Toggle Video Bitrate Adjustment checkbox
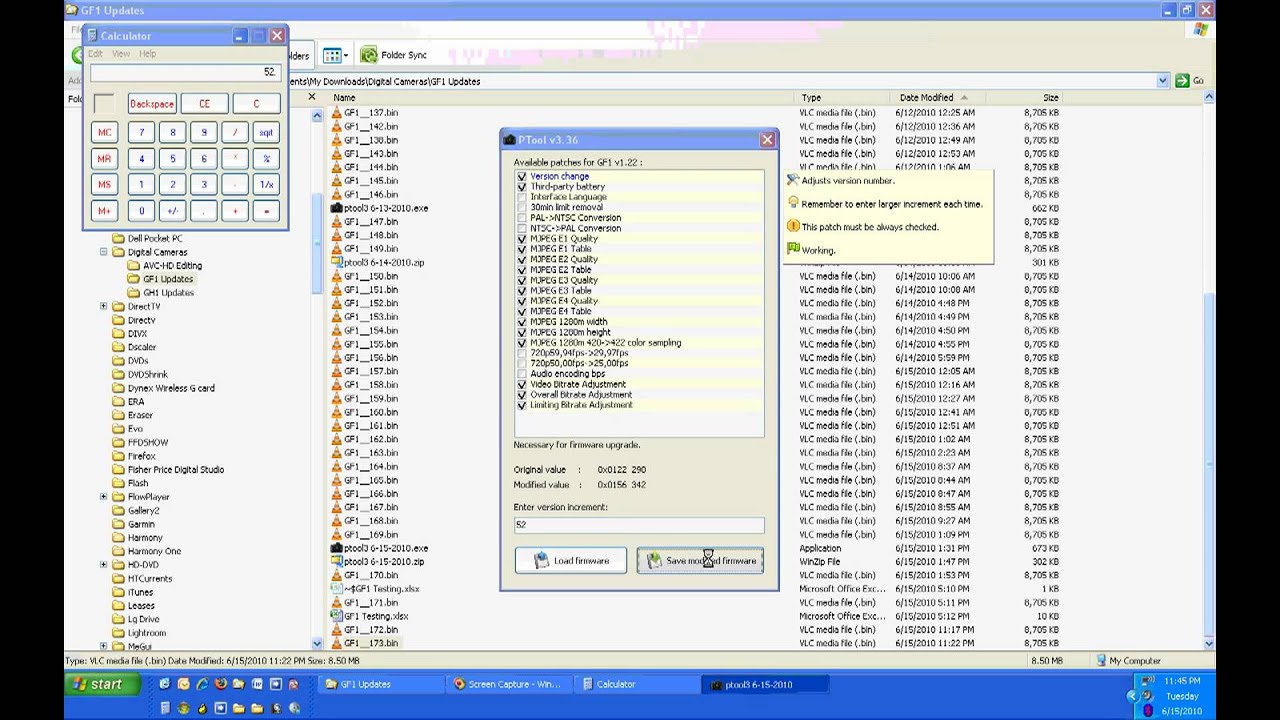Image resolution: width=1280 pixels, height=720 pixels. tap(522, 384)
